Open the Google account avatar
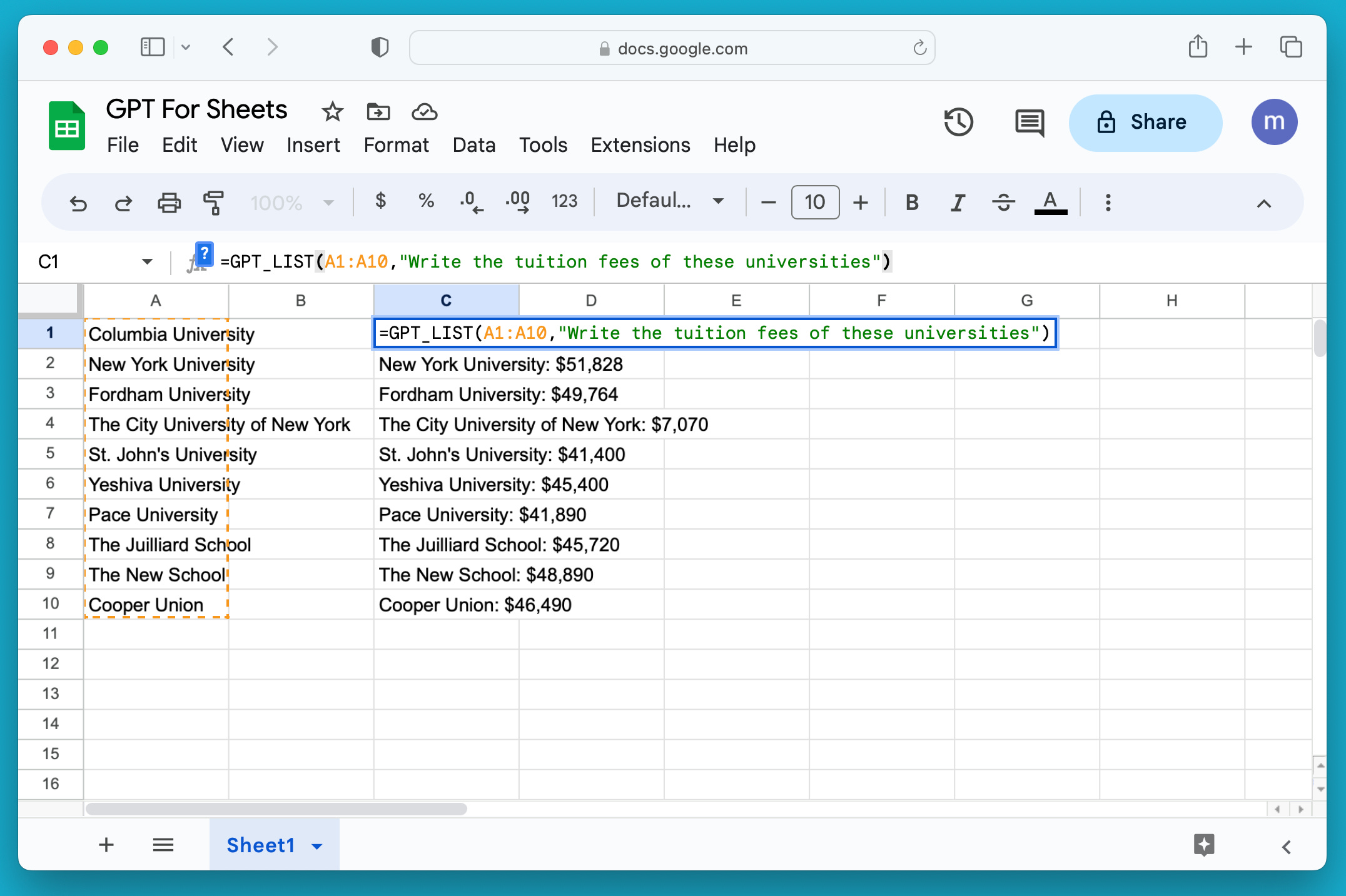 [x=1275, y=122]
